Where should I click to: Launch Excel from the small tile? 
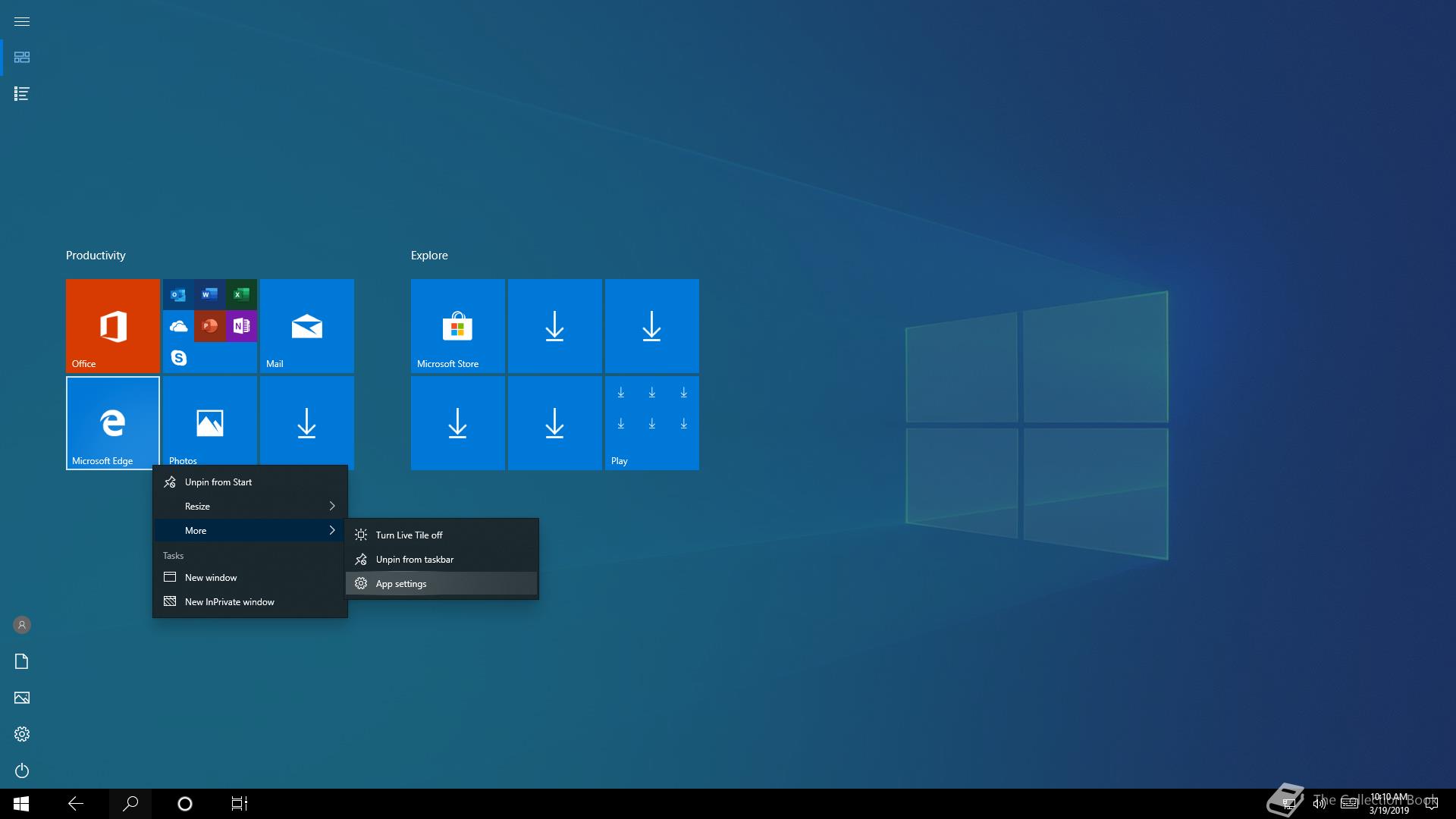point(241,294)
